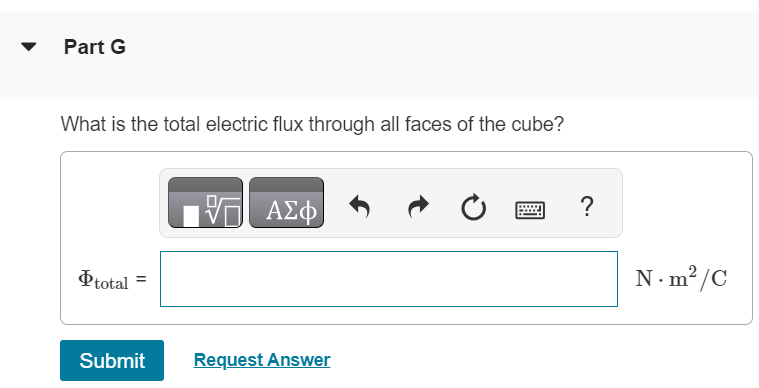Show keyboard shortcuts via keyboard icon

coord(530,210)
